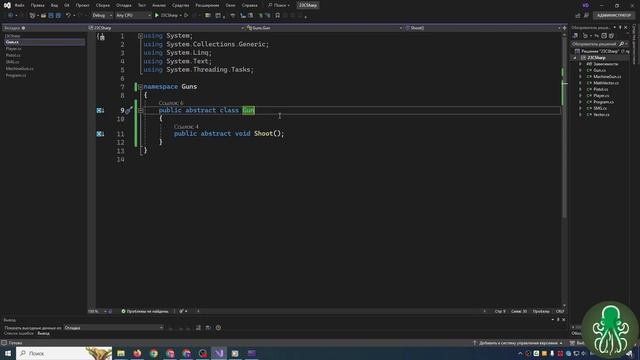Open the Shoot() member navigation dropdown
The image size is (640, 360).
(x=483, y=28)
